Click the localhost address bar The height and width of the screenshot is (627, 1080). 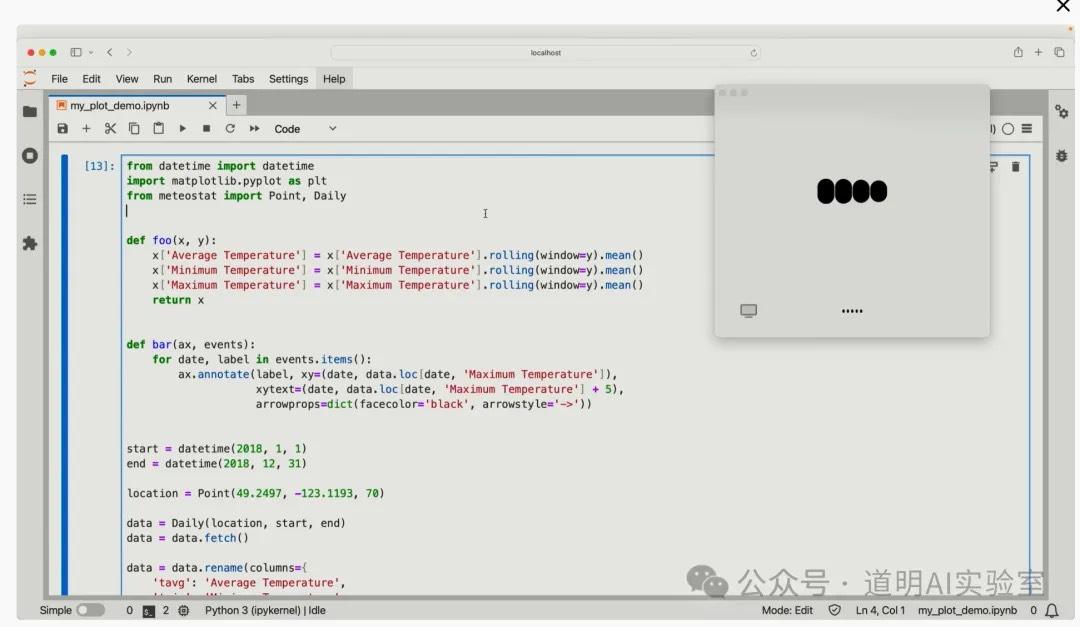point(545,53)
